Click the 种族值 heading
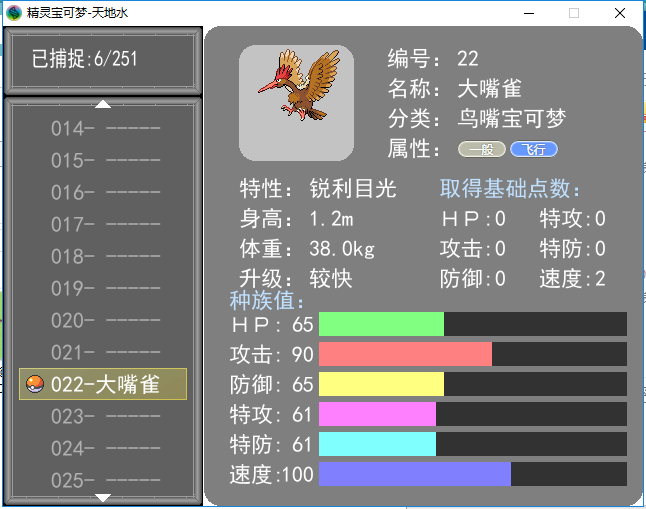The width and height of the screenshot is (646, 509). coord(267,300)
